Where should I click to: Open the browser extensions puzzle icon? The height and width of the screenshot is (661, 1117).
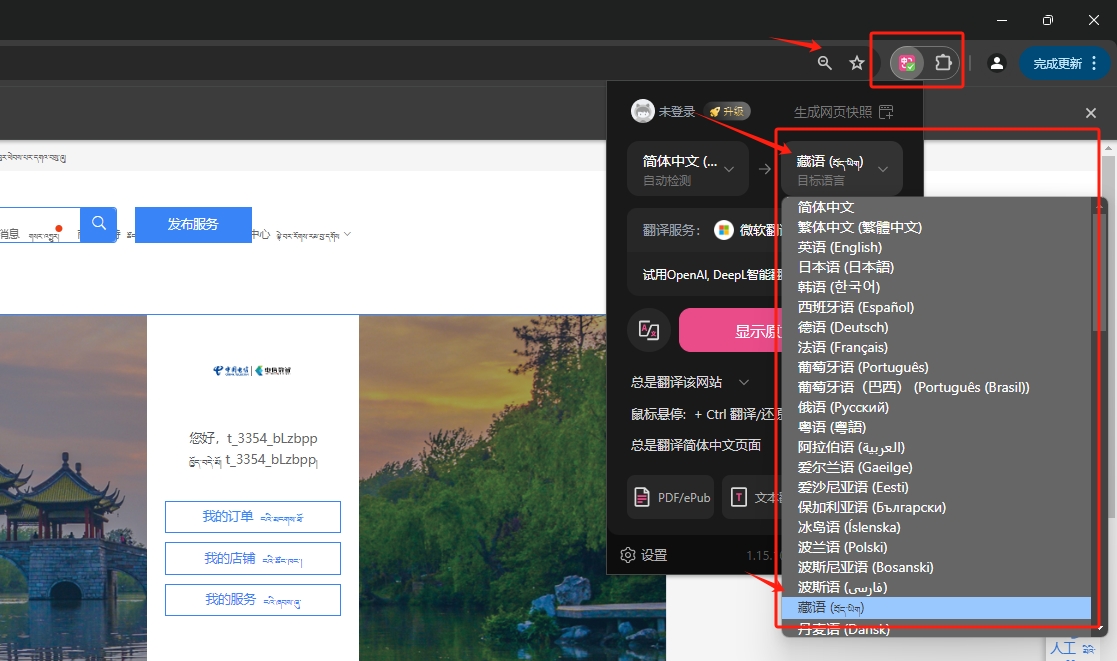pos(943,63)
